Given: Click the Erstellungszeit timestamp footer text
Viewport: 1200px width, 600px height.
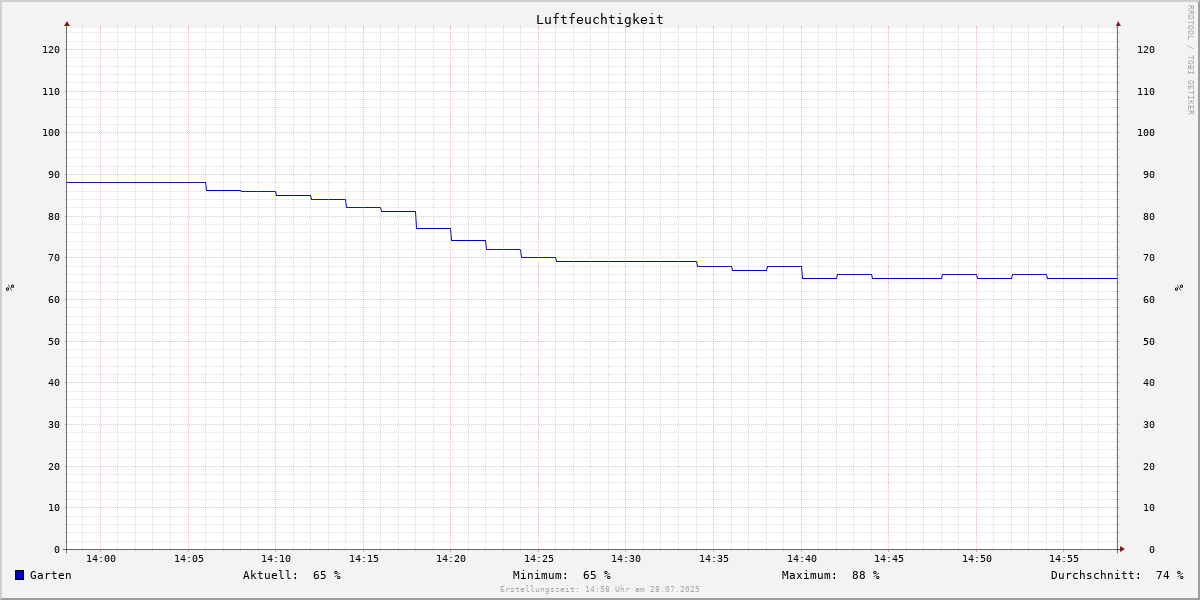Looking at the screenshot, I should pos(600,589).
